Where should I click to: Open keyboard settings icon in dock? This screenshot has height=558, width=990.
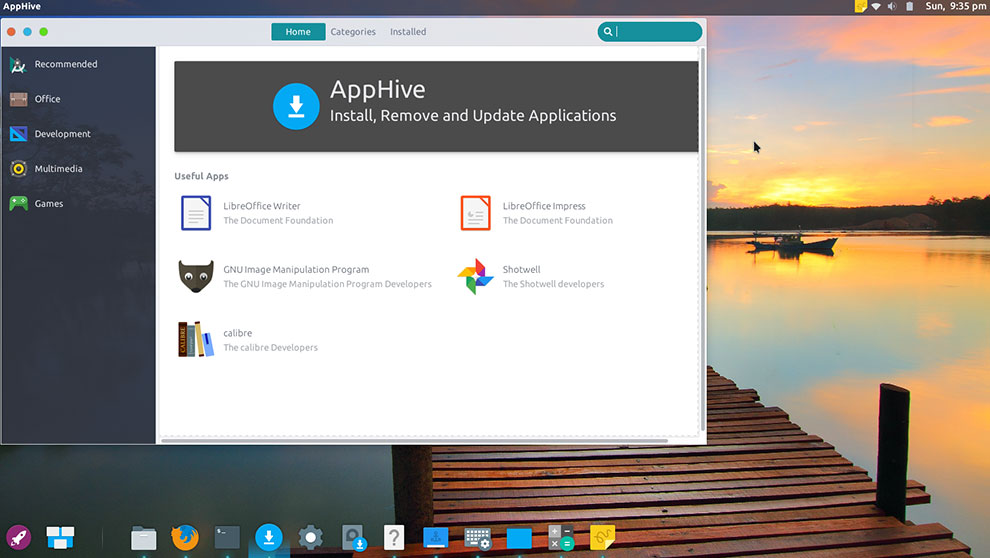[477, 538]
